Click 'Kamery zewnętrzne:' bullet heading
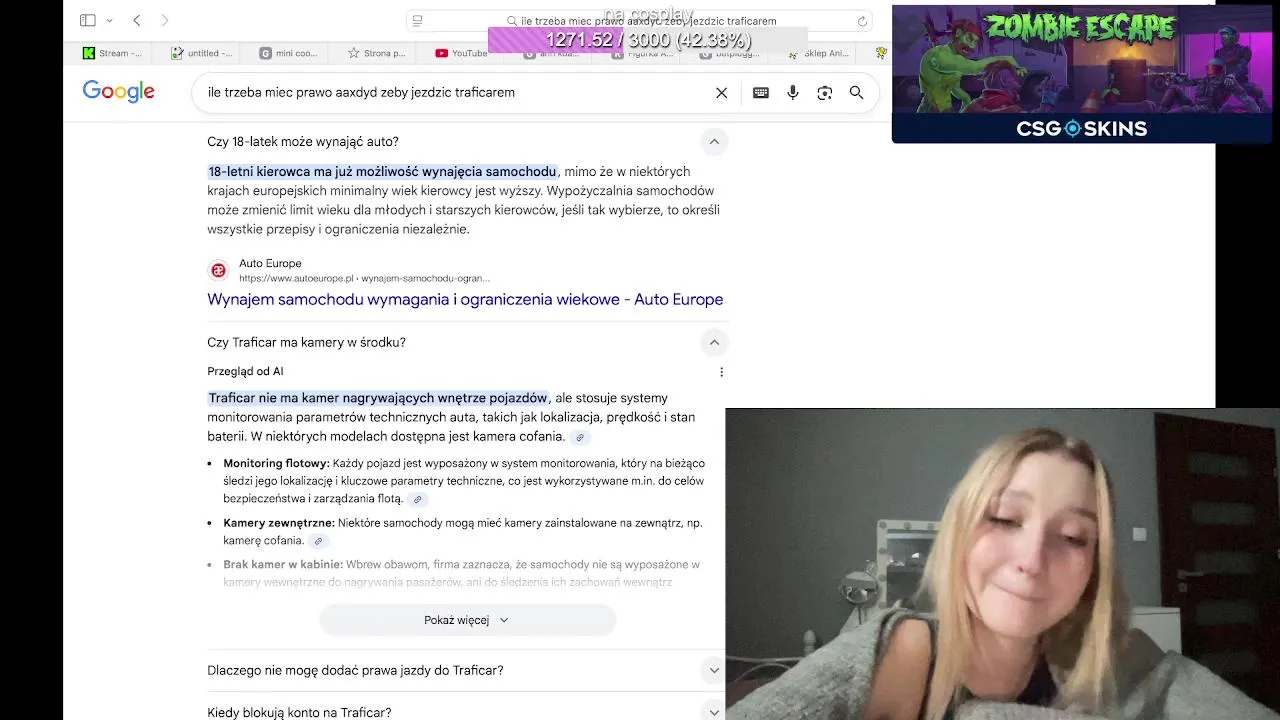Image resolution: width=1280 pixels, height=720 pixels. 279,522
